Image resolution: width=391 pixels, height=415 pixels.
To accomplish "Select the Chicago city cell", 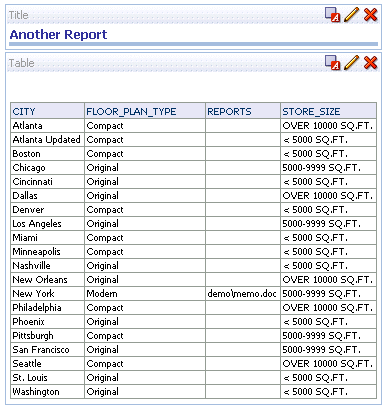I will pos(47,168).
